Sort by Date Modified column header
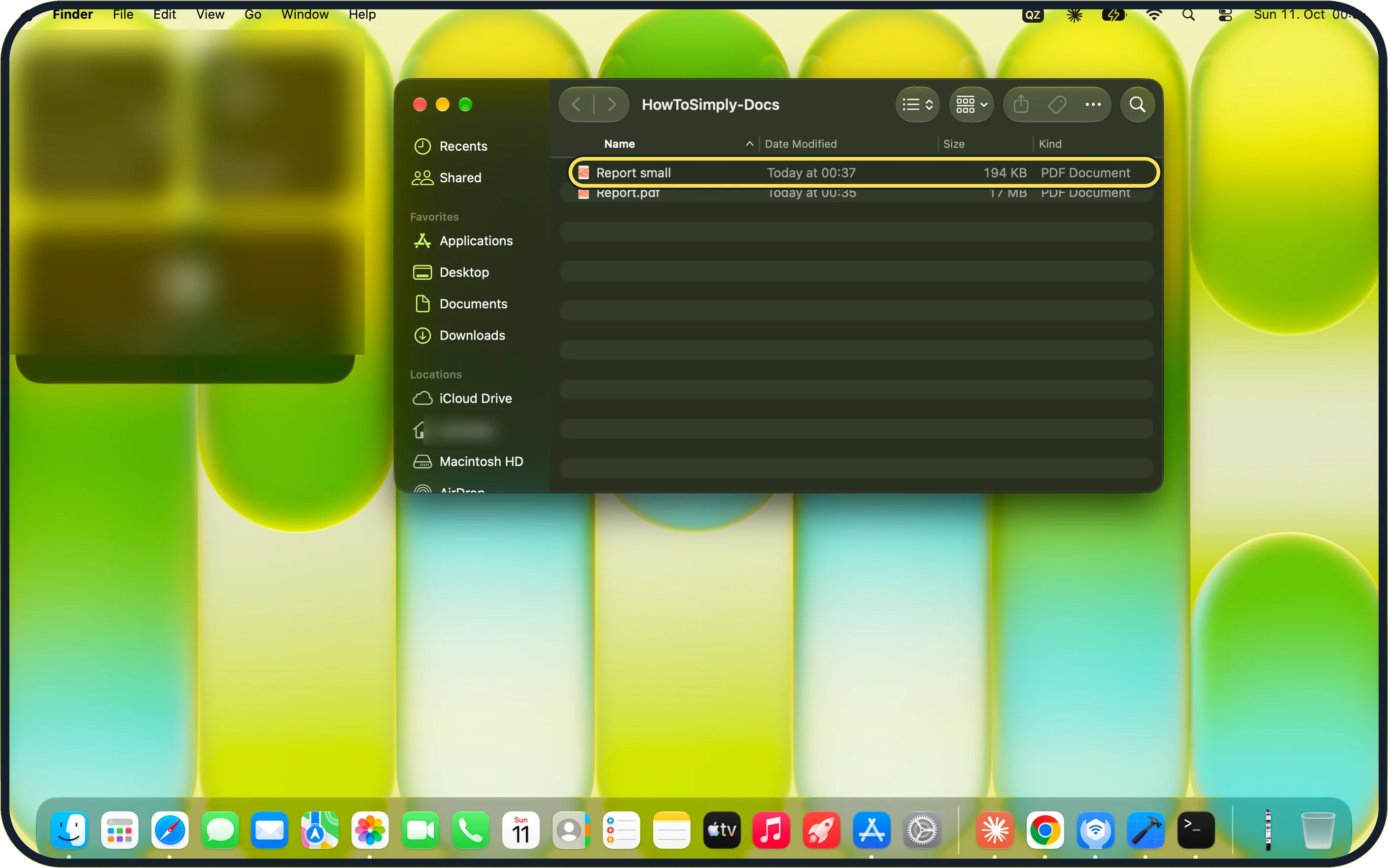 800,144
